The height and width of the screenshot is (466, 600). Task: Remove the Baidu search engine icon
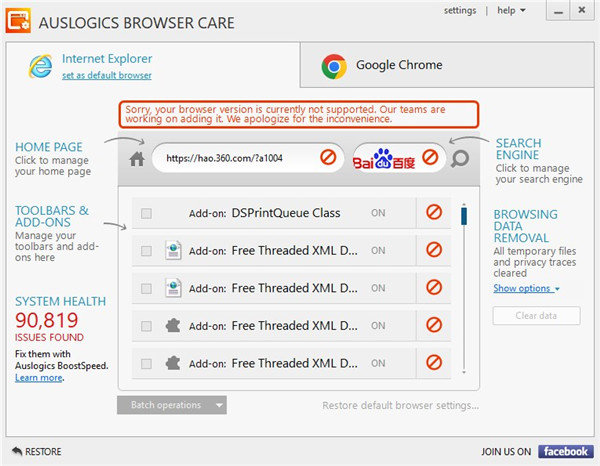430,157
